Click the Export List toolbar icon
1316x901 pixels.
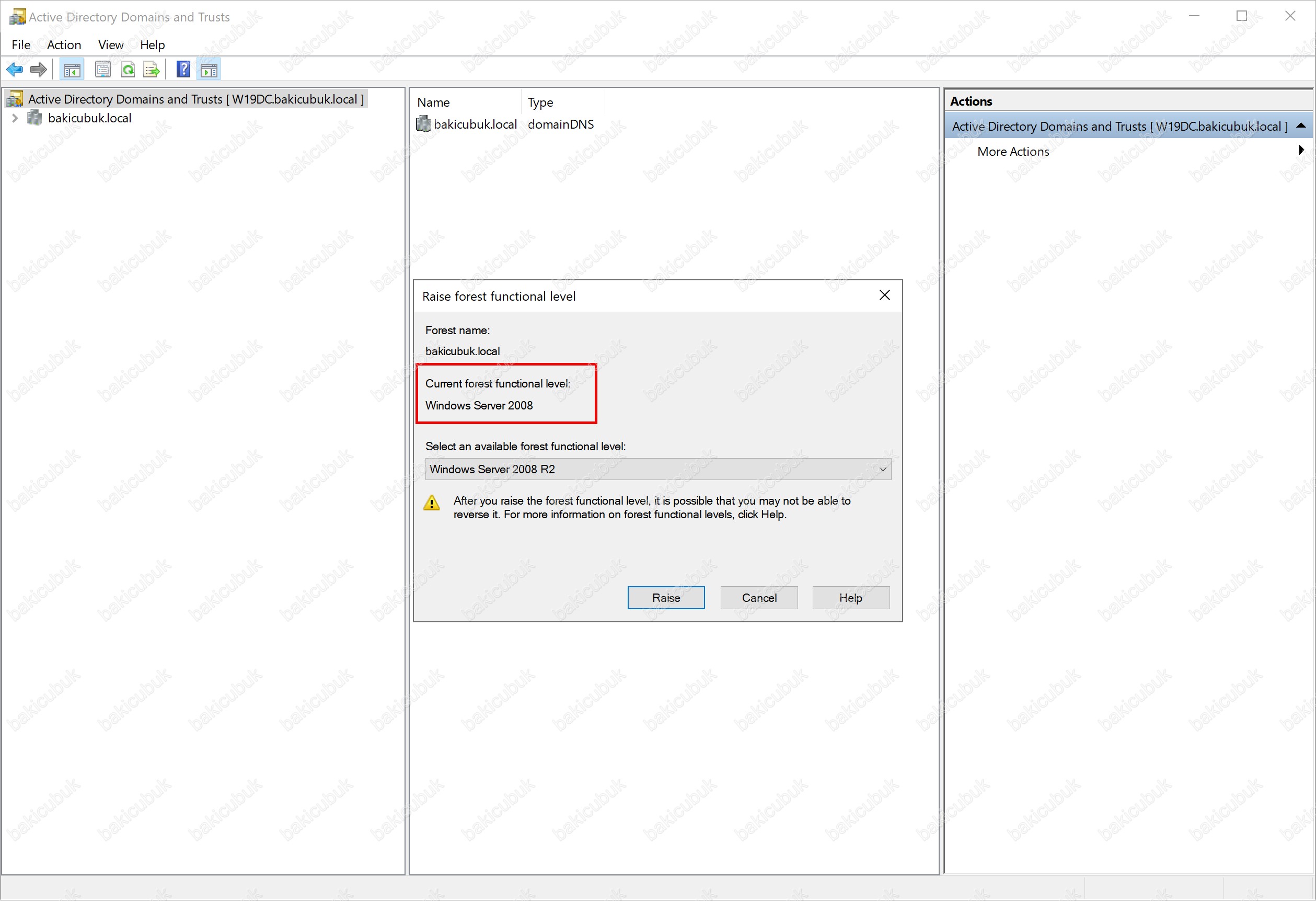[152, 70]
